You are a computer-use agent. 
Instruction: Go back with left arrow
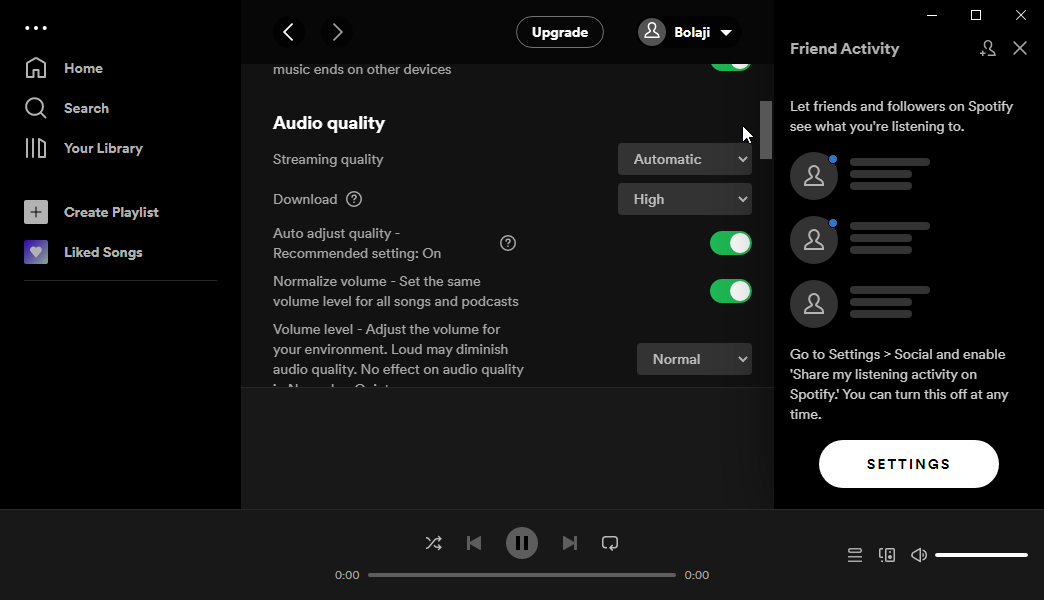(x=289, y=32)
